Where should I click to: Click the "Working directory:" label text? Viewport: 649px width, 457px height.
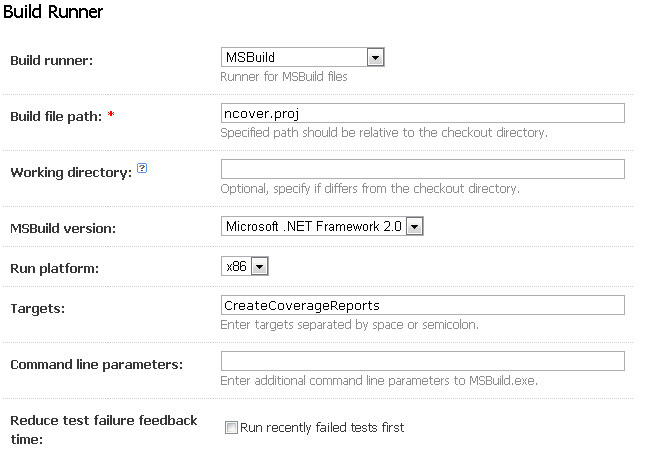[x=70, y=173]
